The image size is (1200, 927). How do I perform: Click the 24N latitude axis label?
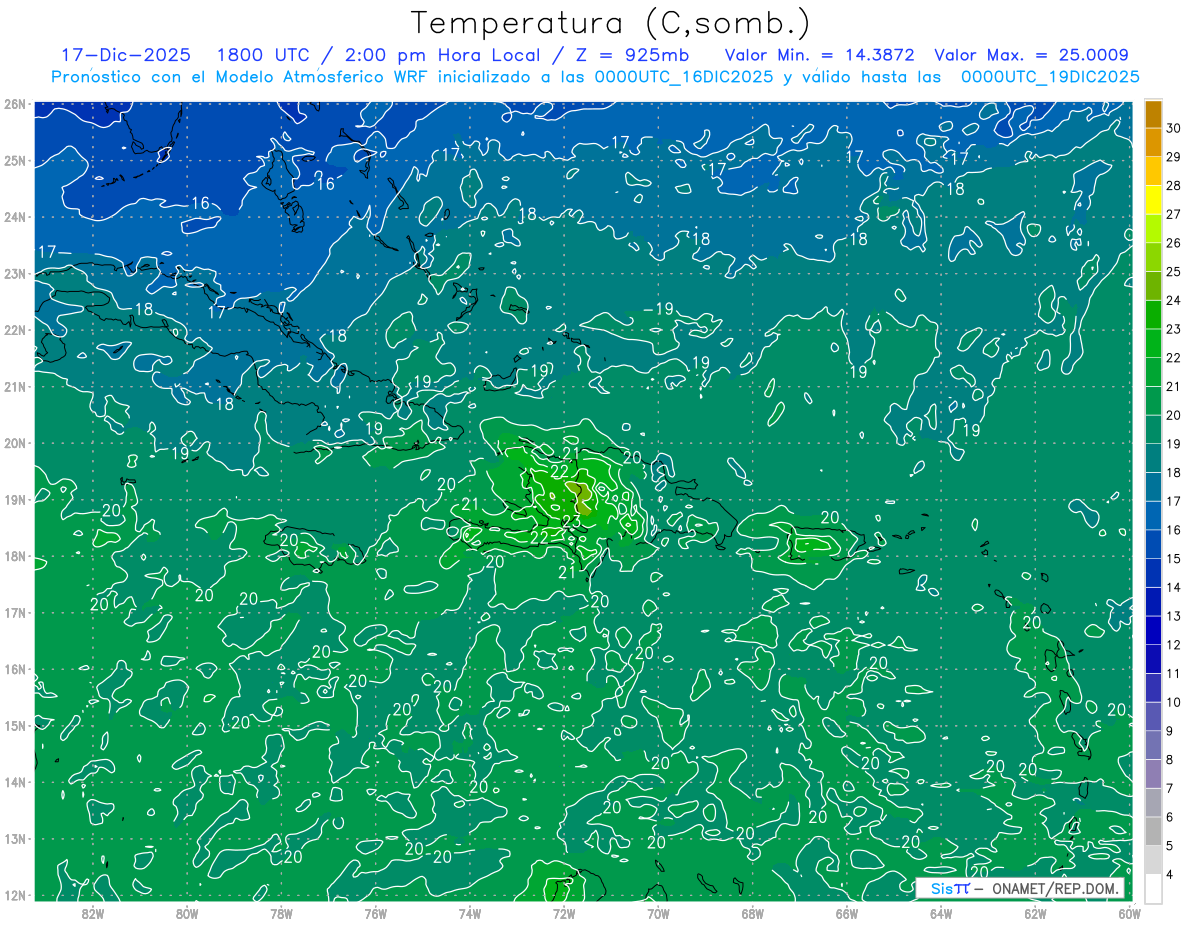14,217
